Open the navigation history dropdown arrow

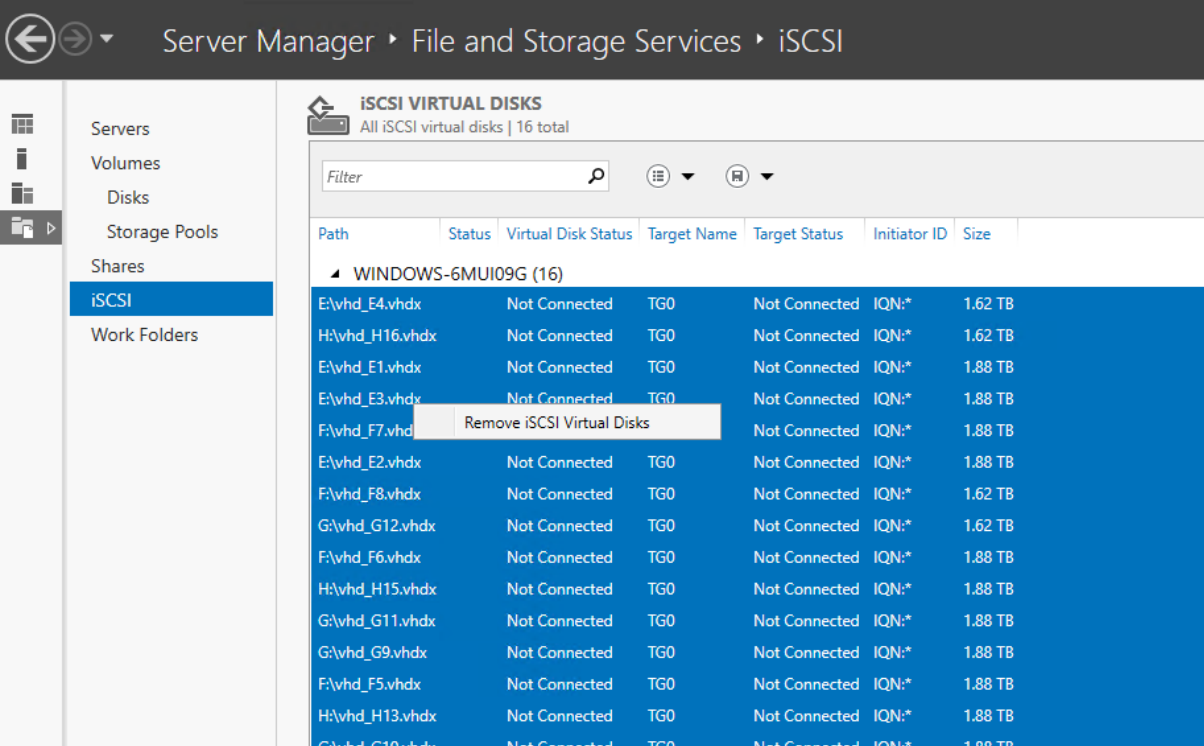tap(106, 40)
